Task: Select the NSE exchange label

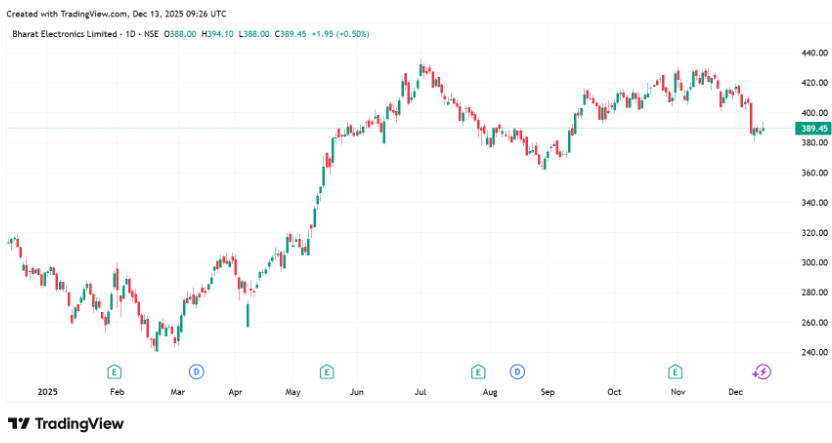Action: (152, 34)
